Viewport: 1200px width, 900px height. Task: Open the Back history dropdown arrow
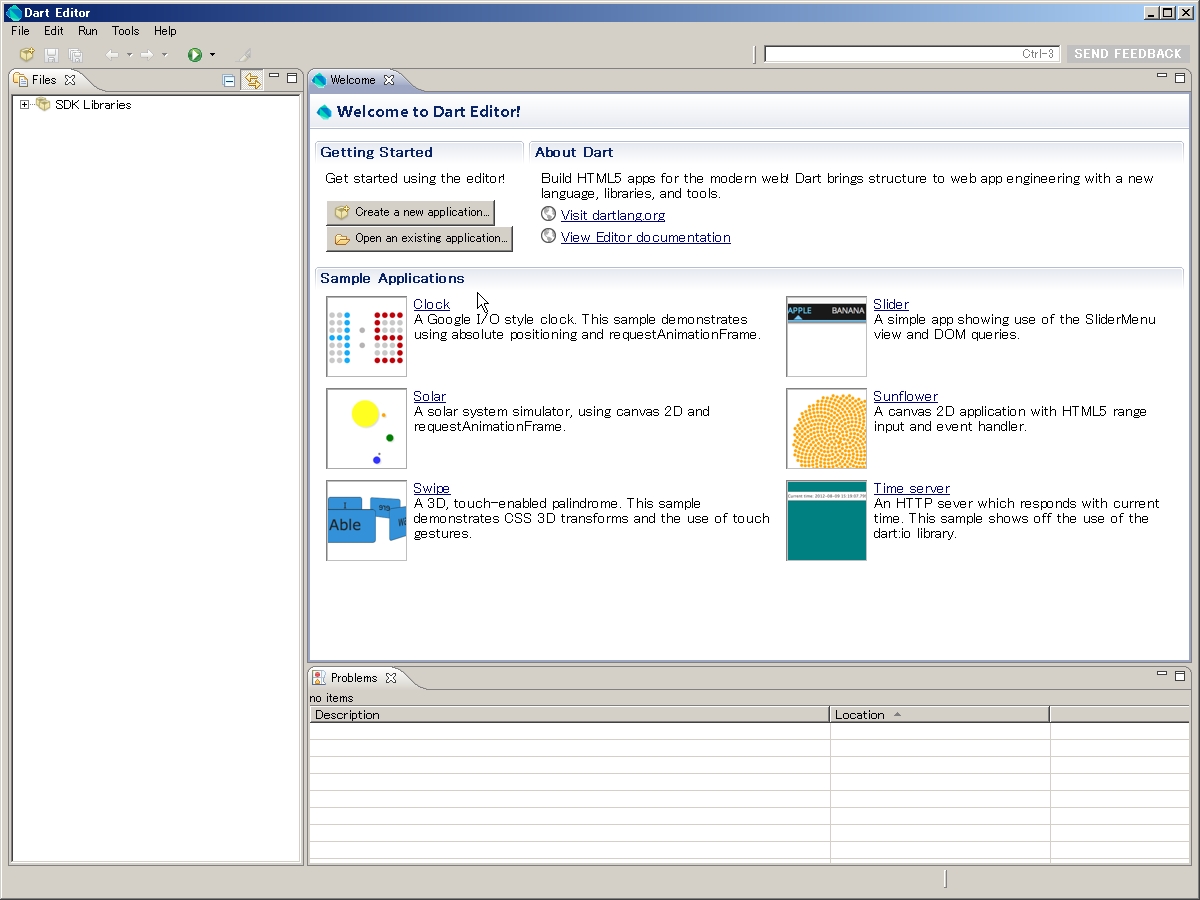(x=129, y=55)
